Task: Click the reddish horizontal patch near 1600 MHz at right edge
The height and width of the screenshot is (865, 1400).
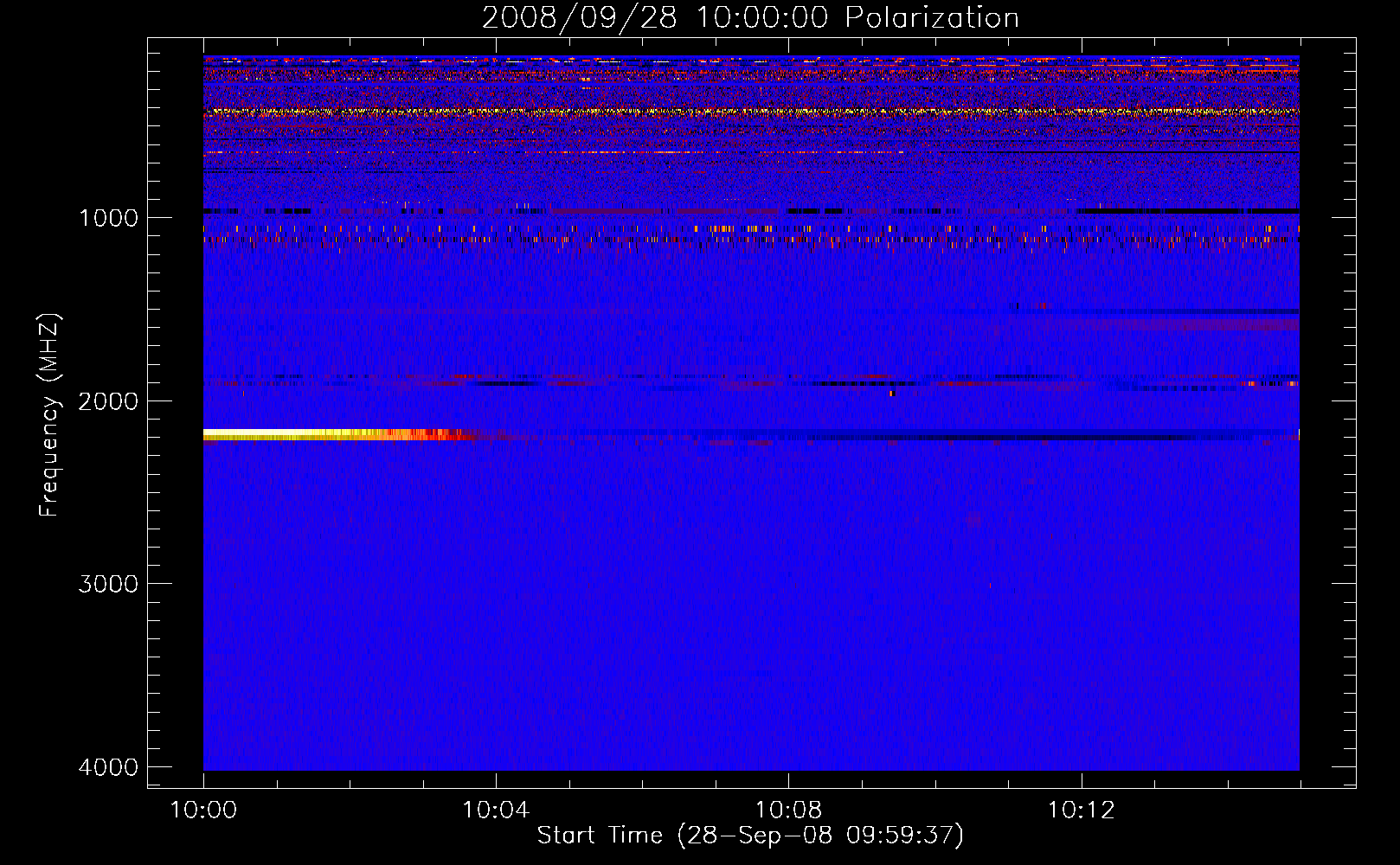Action: [x=1211, y=325]
